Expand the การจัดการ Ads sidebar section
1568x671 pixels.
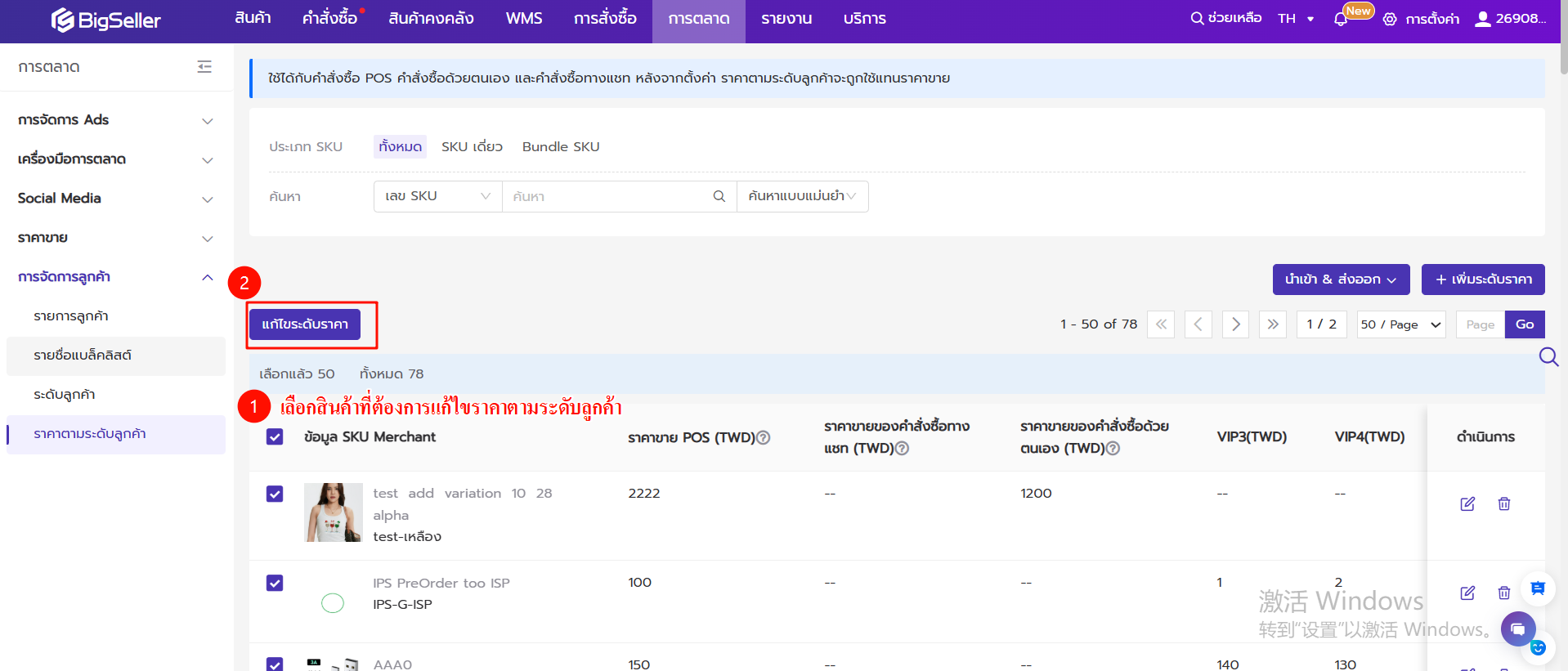pos(115,120)
